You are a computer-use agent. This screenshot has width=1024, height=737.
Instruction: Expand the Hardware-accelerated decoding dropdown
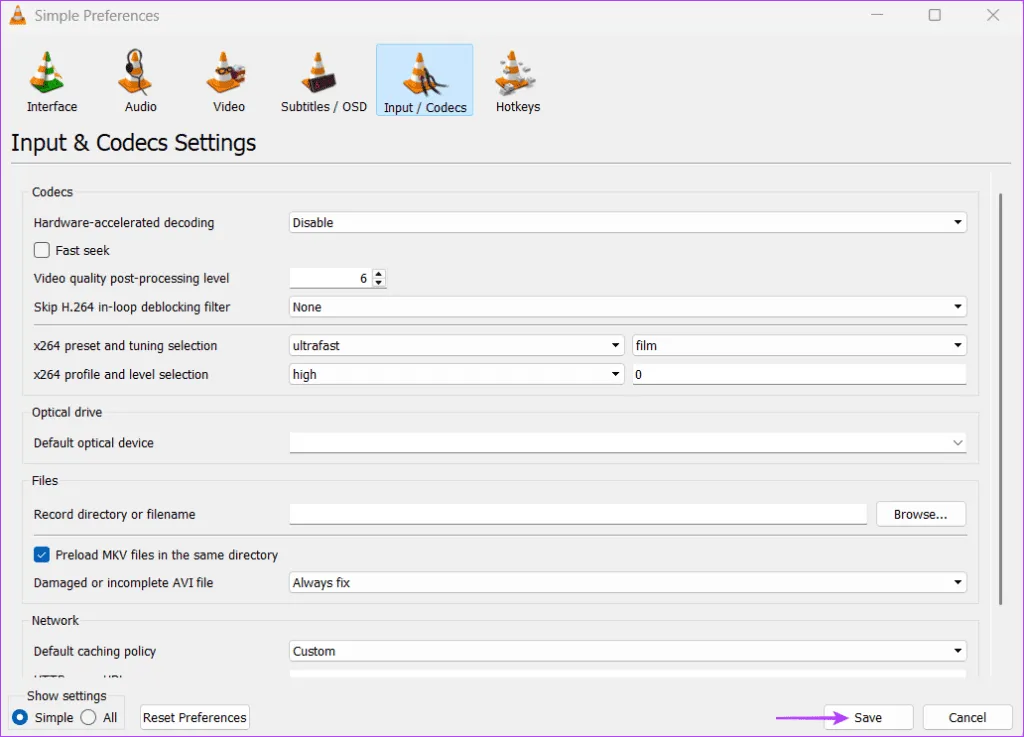627,223
